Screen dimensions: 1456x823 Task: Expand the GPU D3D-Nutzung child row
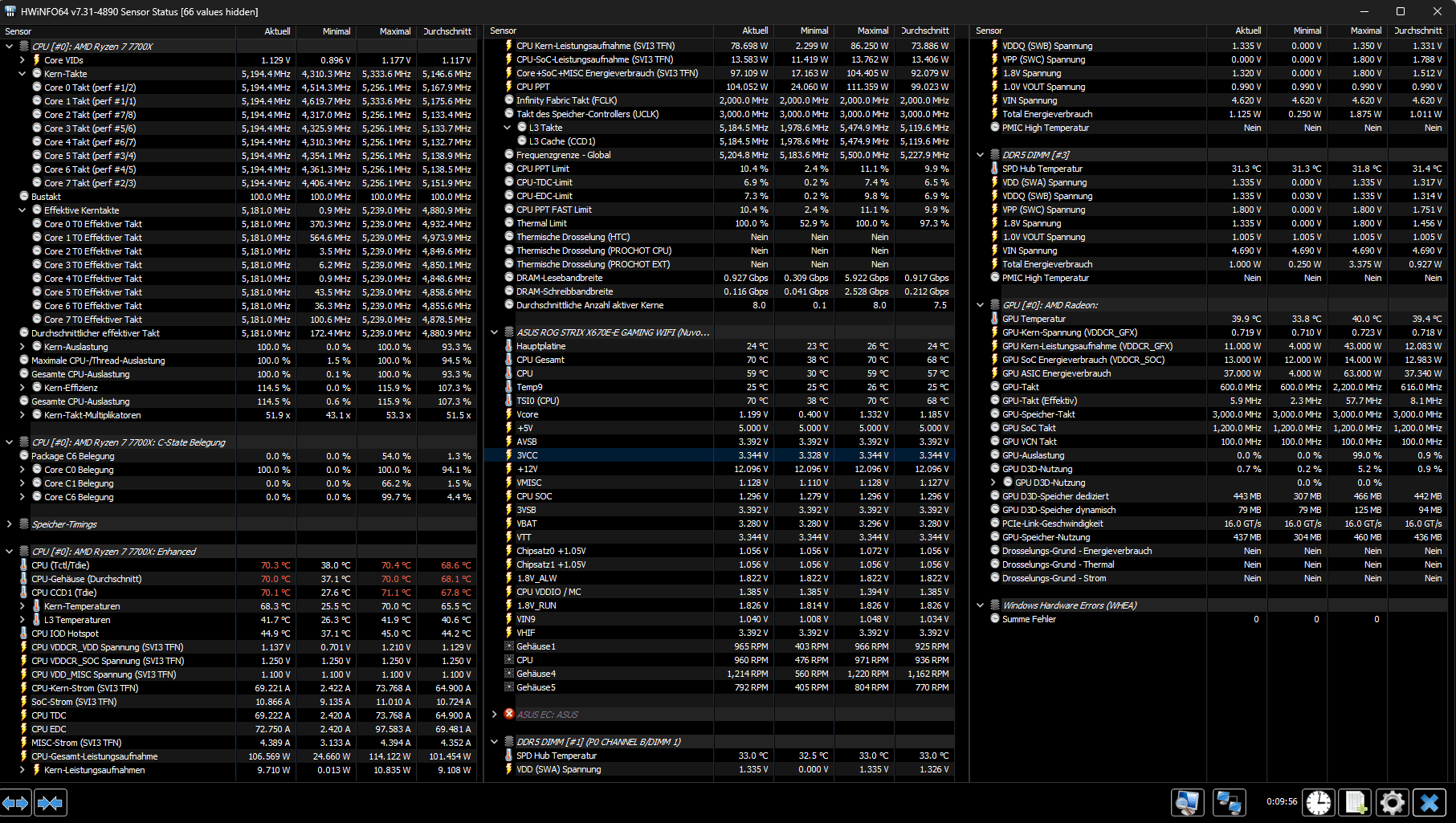pos(993,483)
